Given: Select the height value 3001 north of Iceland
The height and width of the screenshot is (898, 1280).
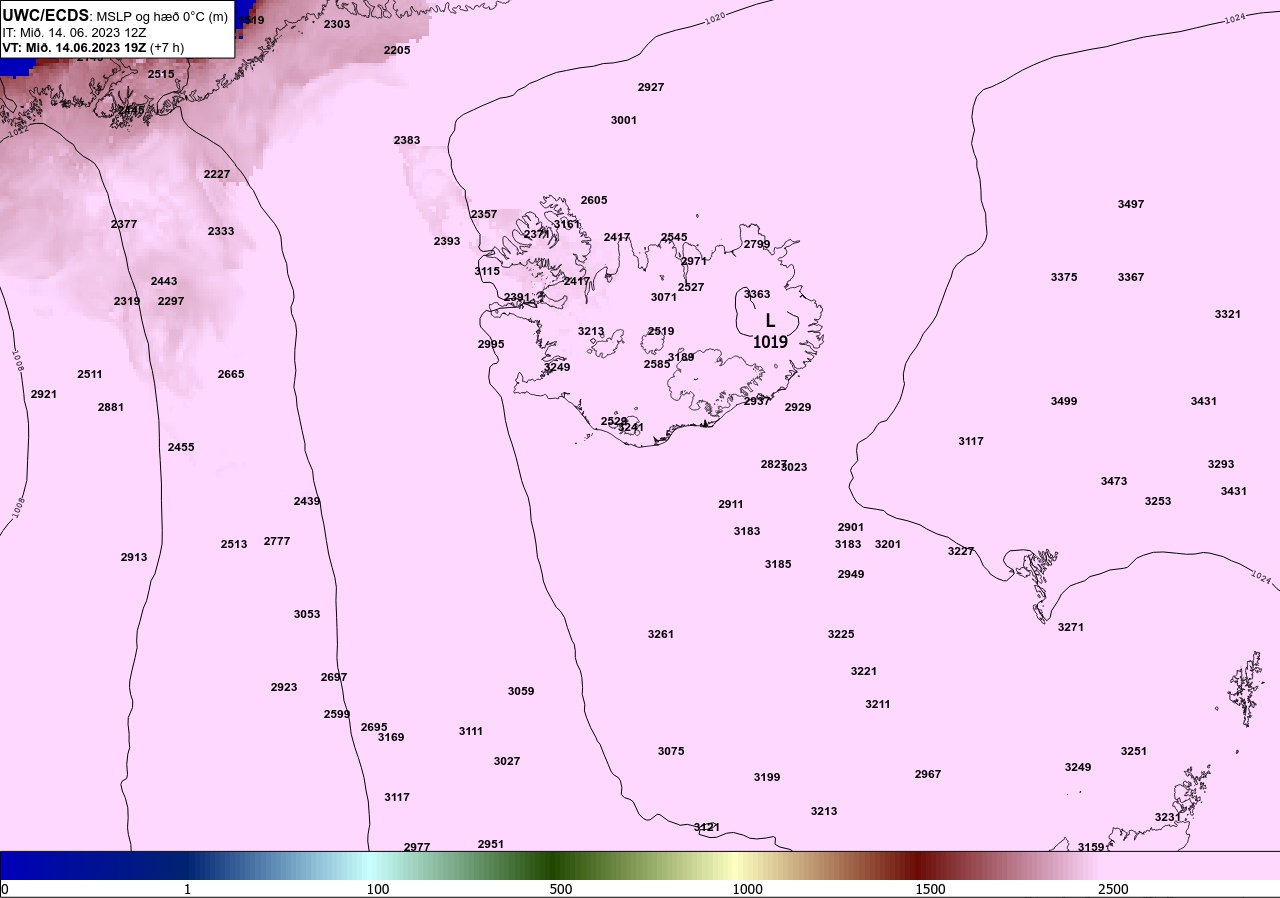Looking at the screenshot, I should coord(624,120).
